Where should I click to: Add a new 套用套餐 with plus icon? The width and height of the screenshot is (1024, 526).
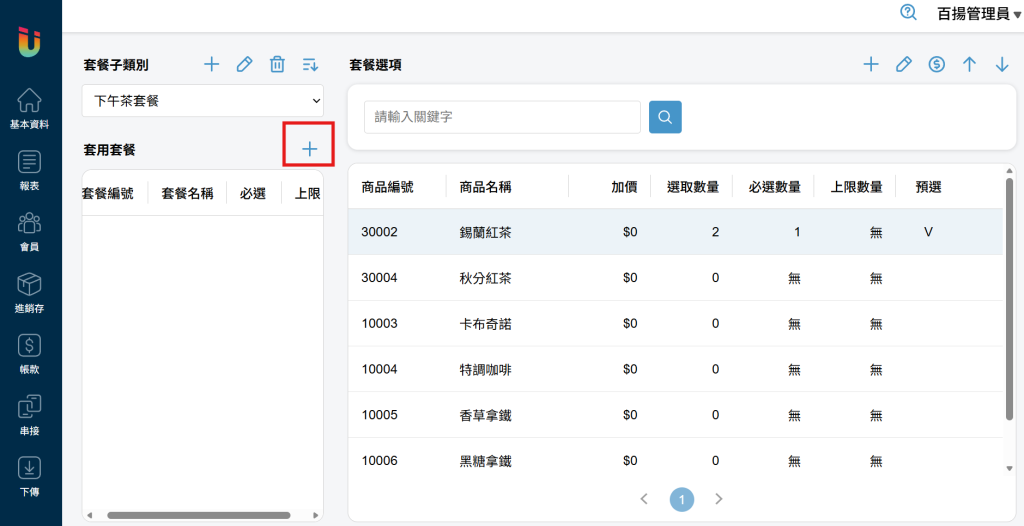(309, 149)
